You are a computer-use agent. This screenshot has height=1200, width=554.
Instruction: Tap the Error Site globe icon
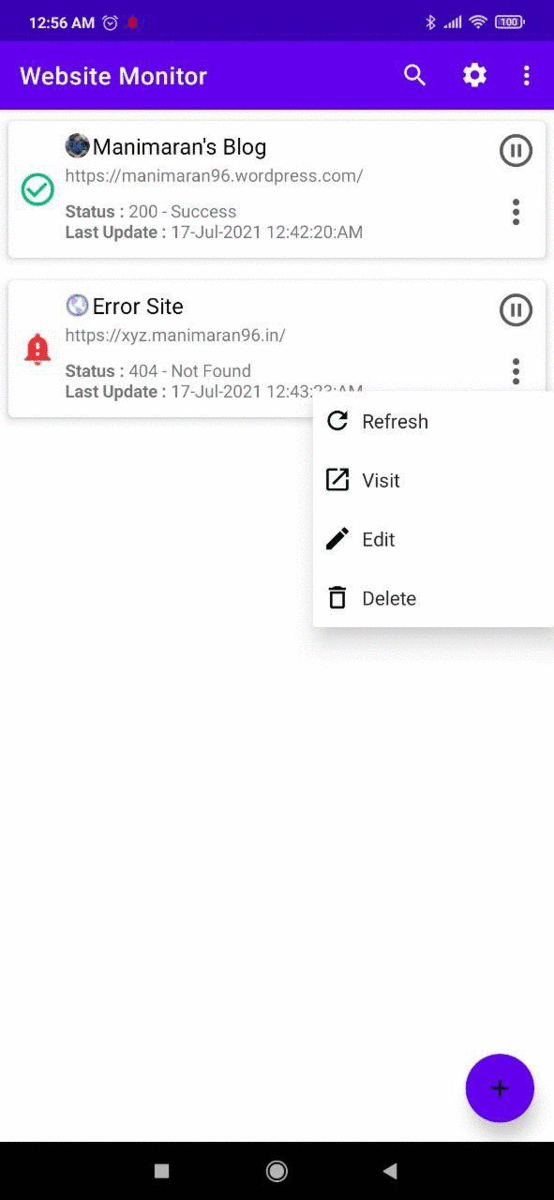coord(77,305)
